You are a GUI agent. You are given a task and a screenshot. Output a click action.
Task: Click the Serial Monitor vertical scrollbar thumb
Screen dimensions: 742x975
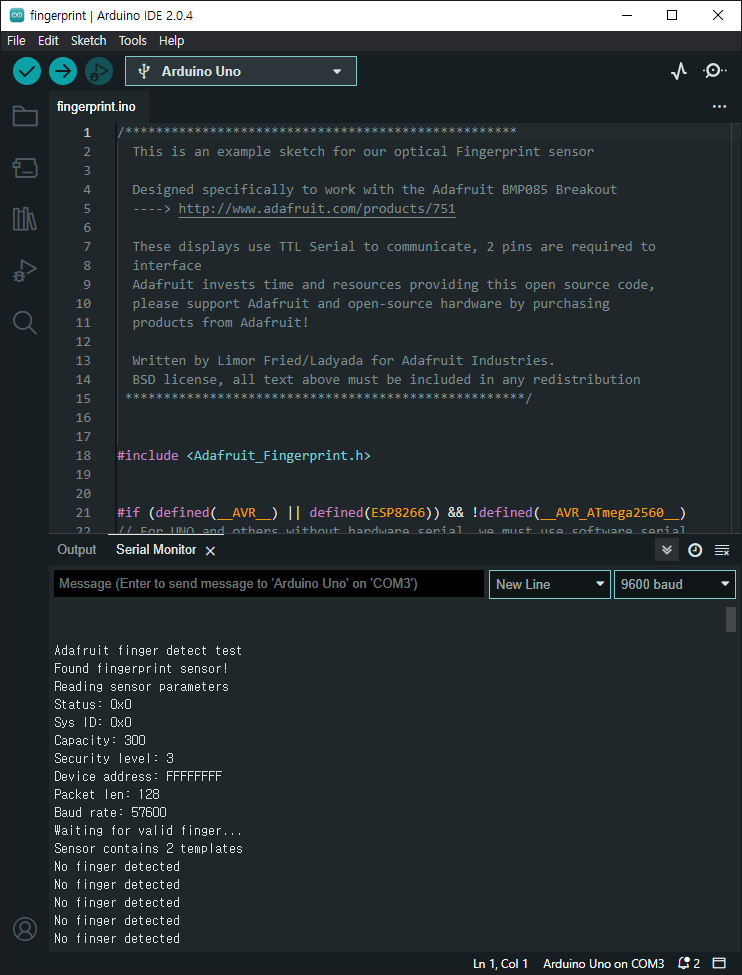coord(731,619)
